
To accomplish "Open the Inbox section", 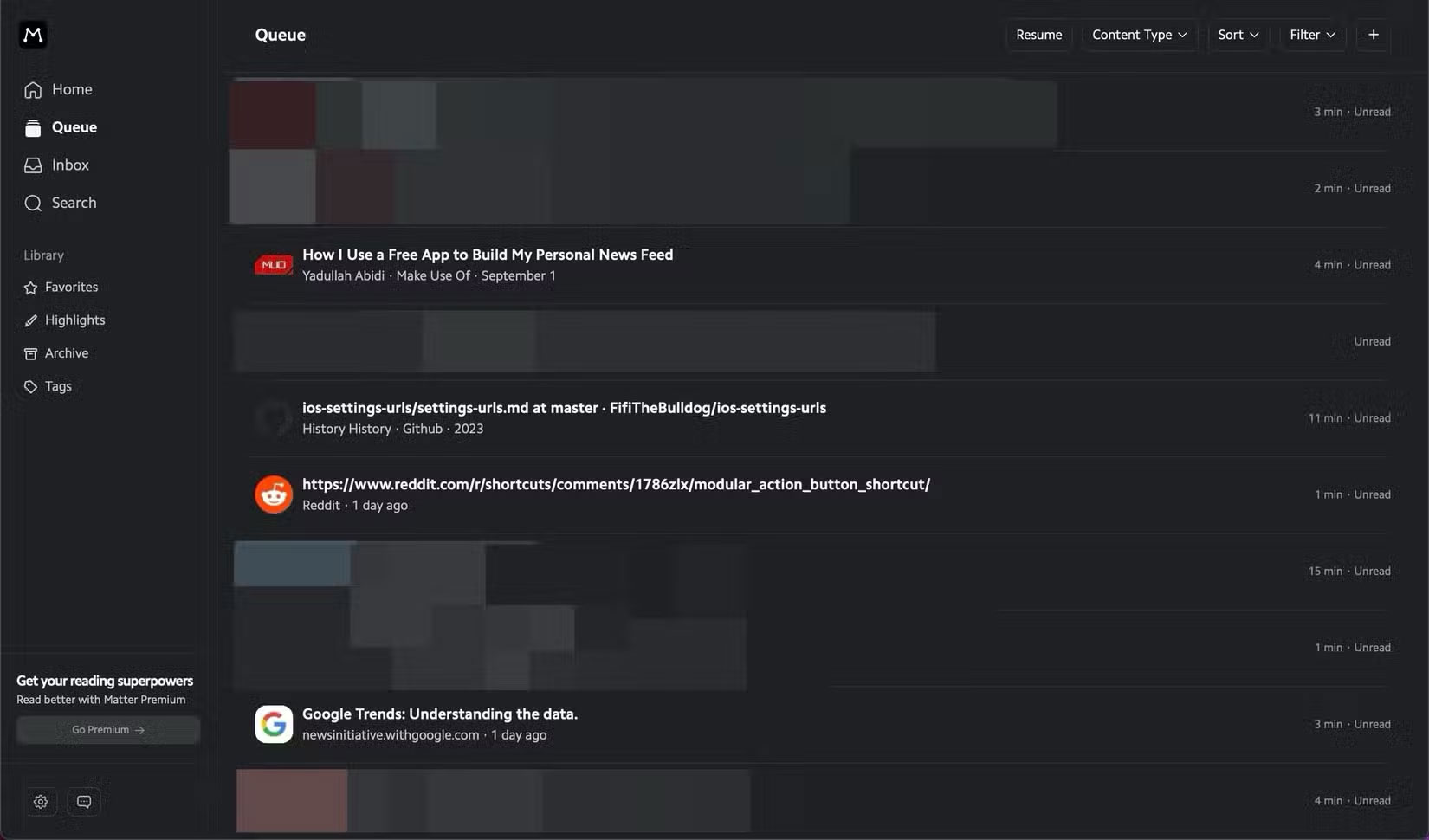I will [69, 165].
